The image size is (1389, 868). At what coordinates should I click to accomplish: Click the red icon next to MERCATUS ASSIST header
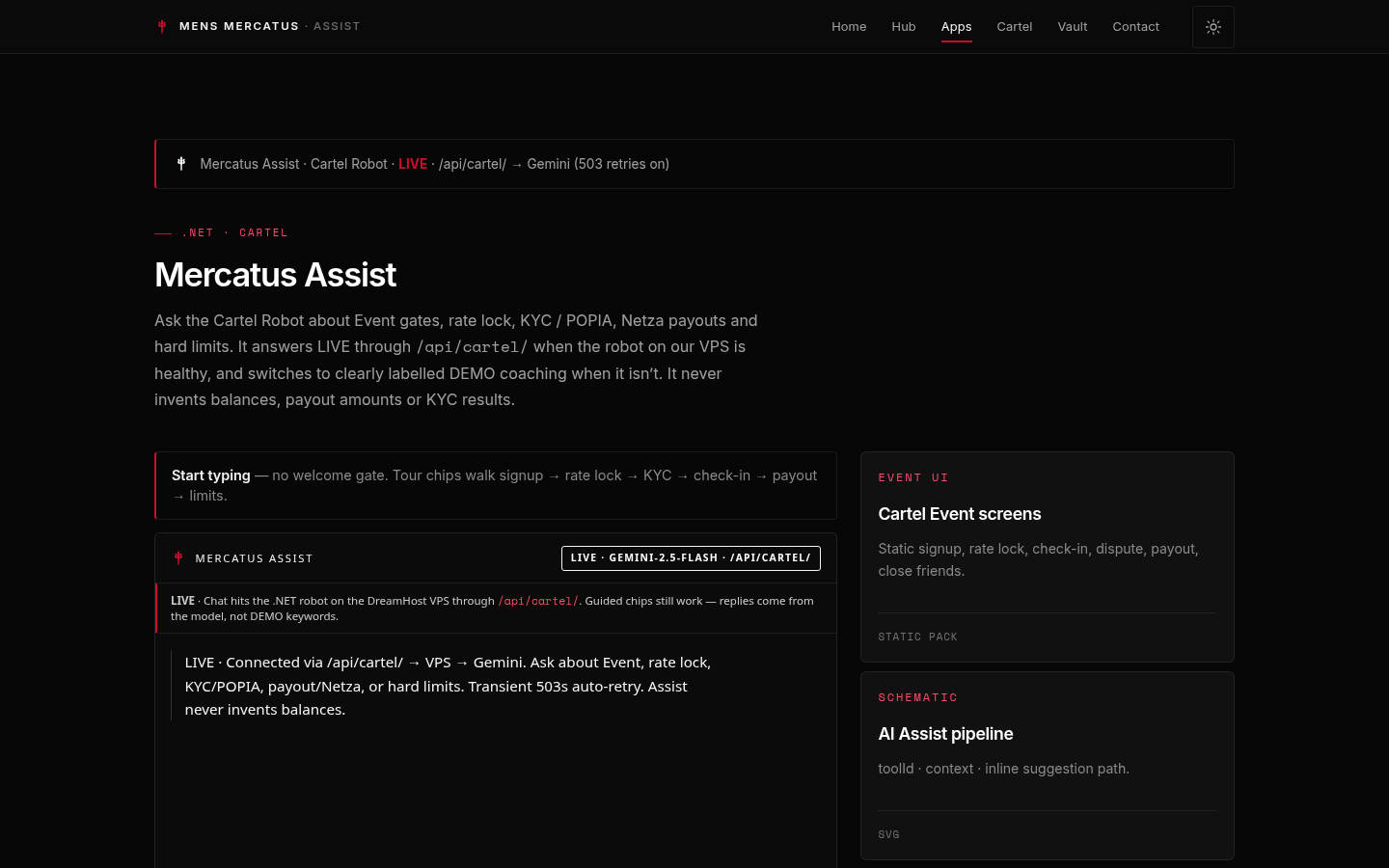(x=178, y=557)
